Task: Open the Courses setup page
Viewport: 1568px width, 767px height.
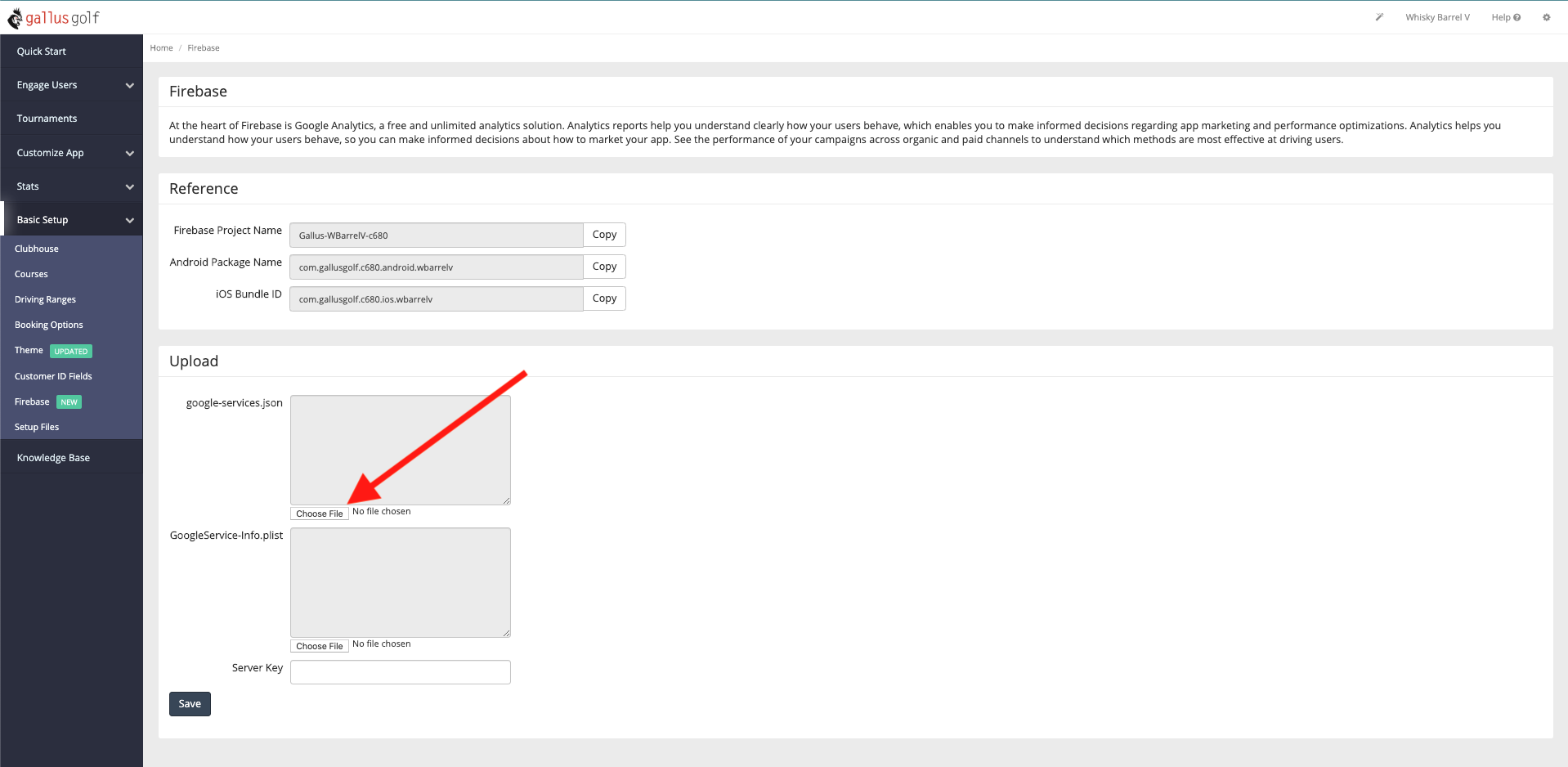Action: pos(31,274)
